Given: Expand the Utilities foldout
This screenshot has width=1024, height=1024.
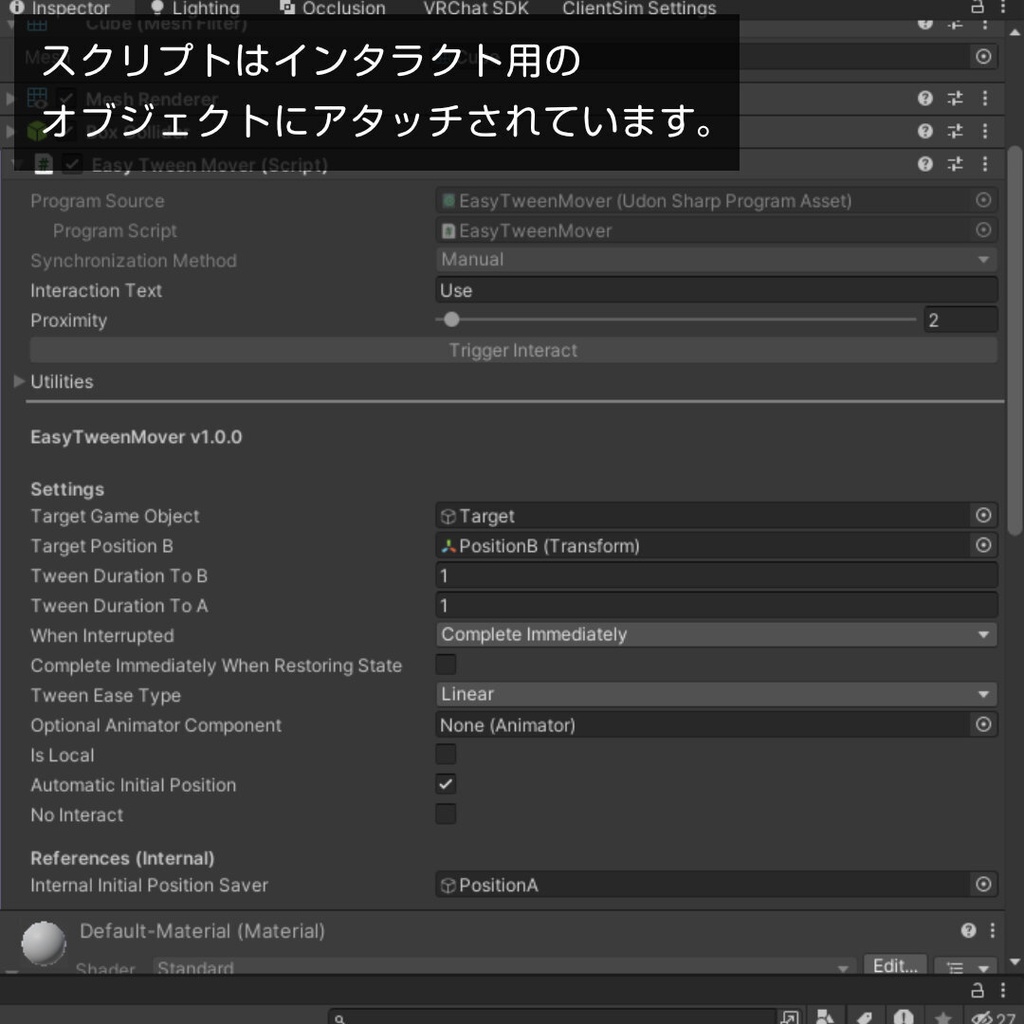Looking at the screenshot, I should coord(19,381).
